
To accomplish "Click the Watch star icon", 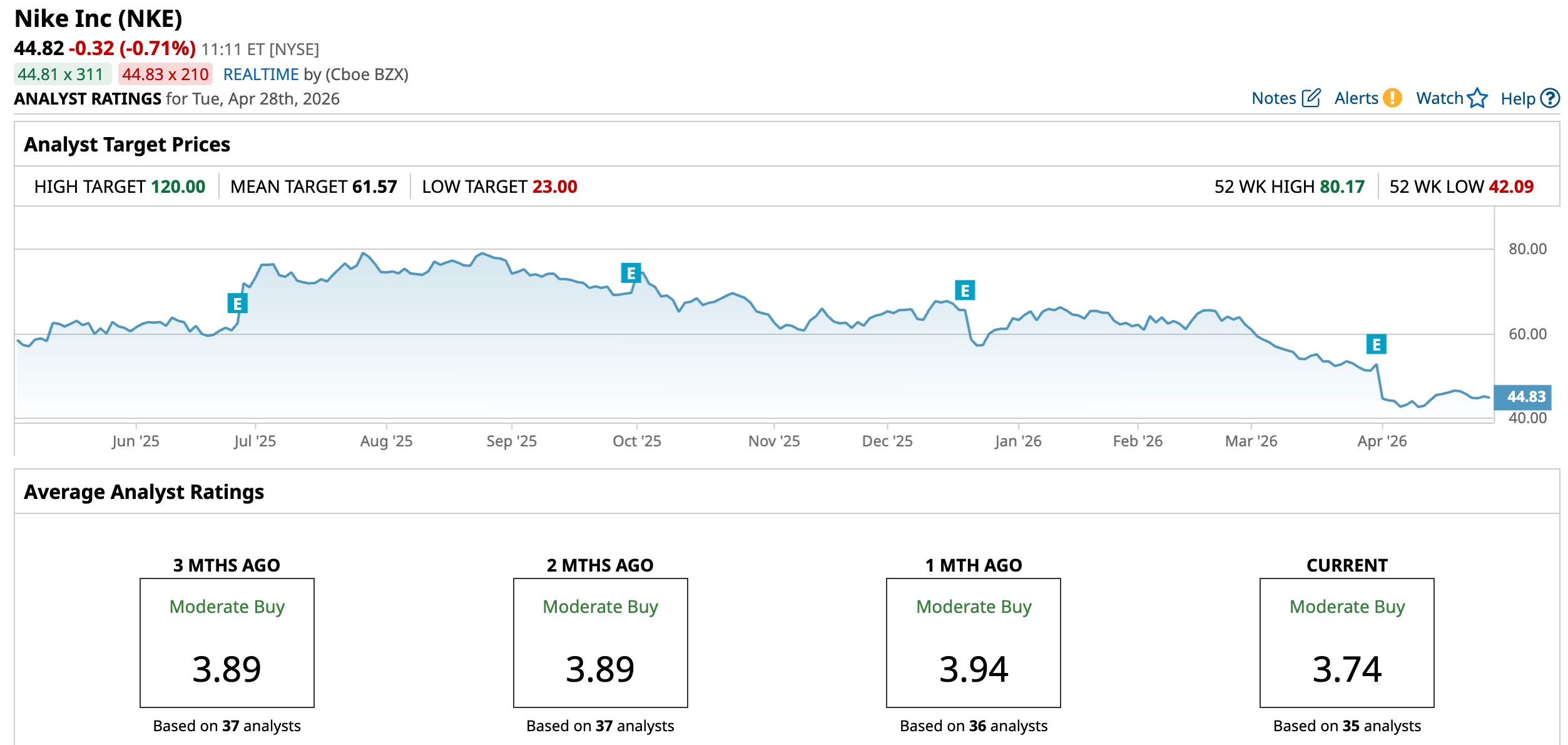I will coord(1477,98).
